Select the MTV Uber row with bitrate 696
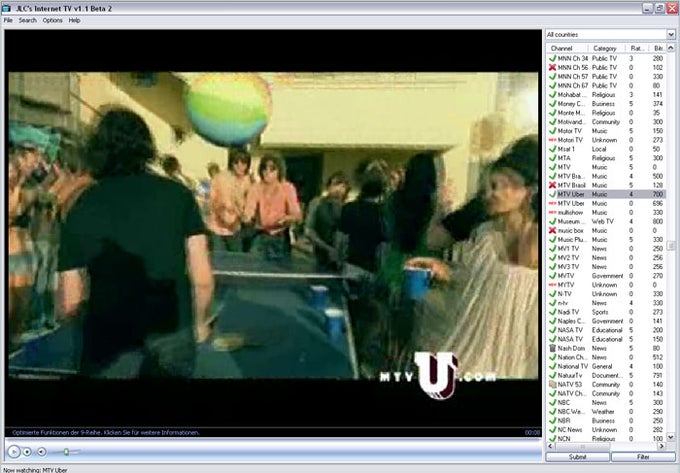Image resolution: width=680 pixels, height=473 pixels. 606,203
